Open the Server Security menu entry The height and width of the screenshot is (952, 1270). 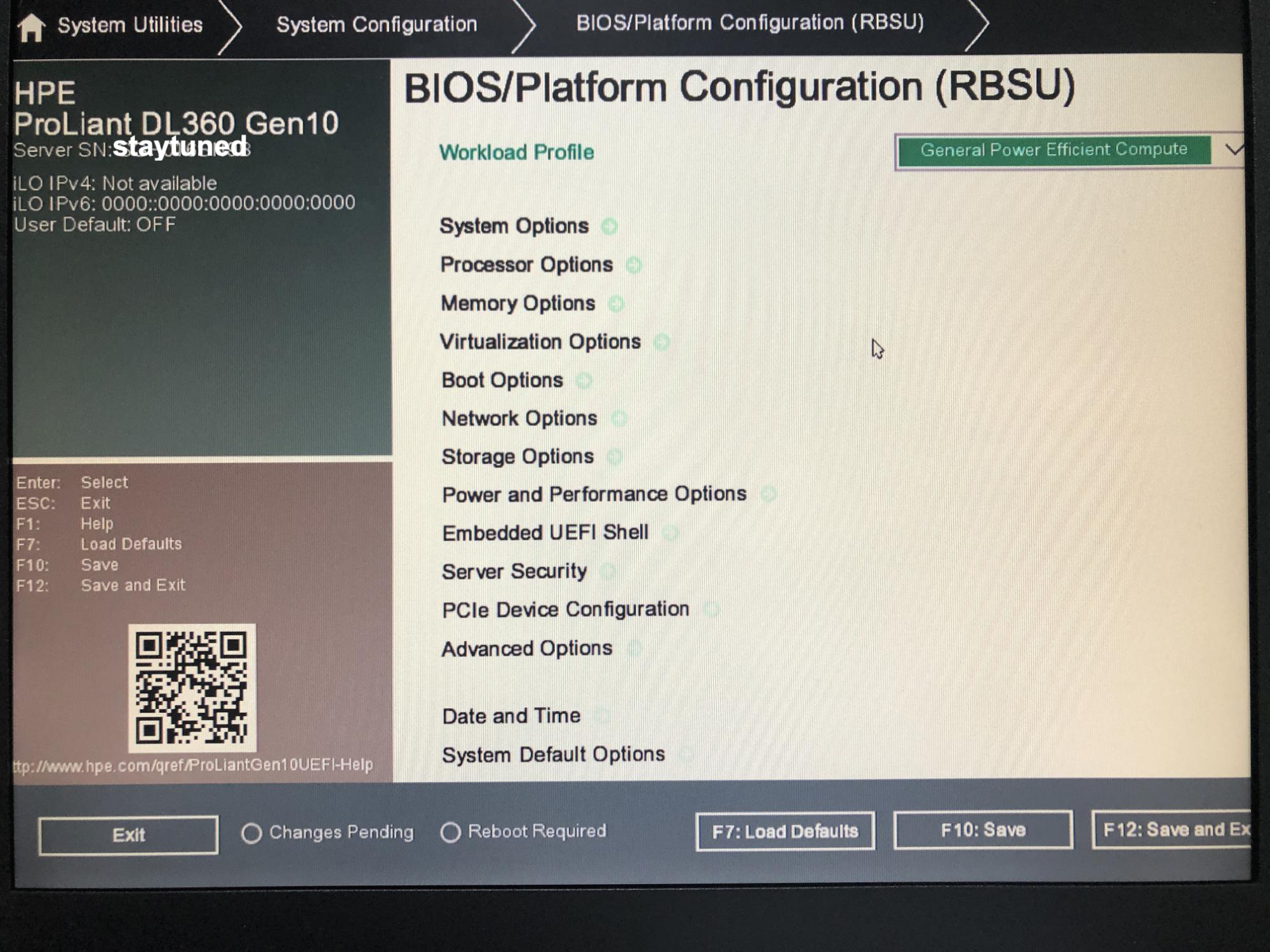pyautogui.click(x=514, y=571)
